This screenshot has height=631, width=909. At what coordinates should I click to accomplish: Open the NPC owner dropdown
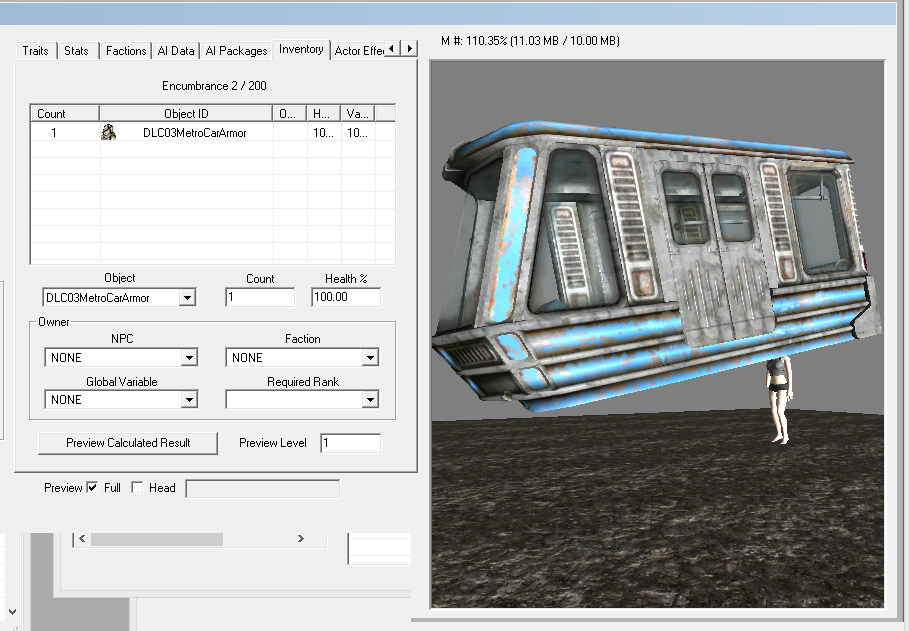click(x=188, y=357)
